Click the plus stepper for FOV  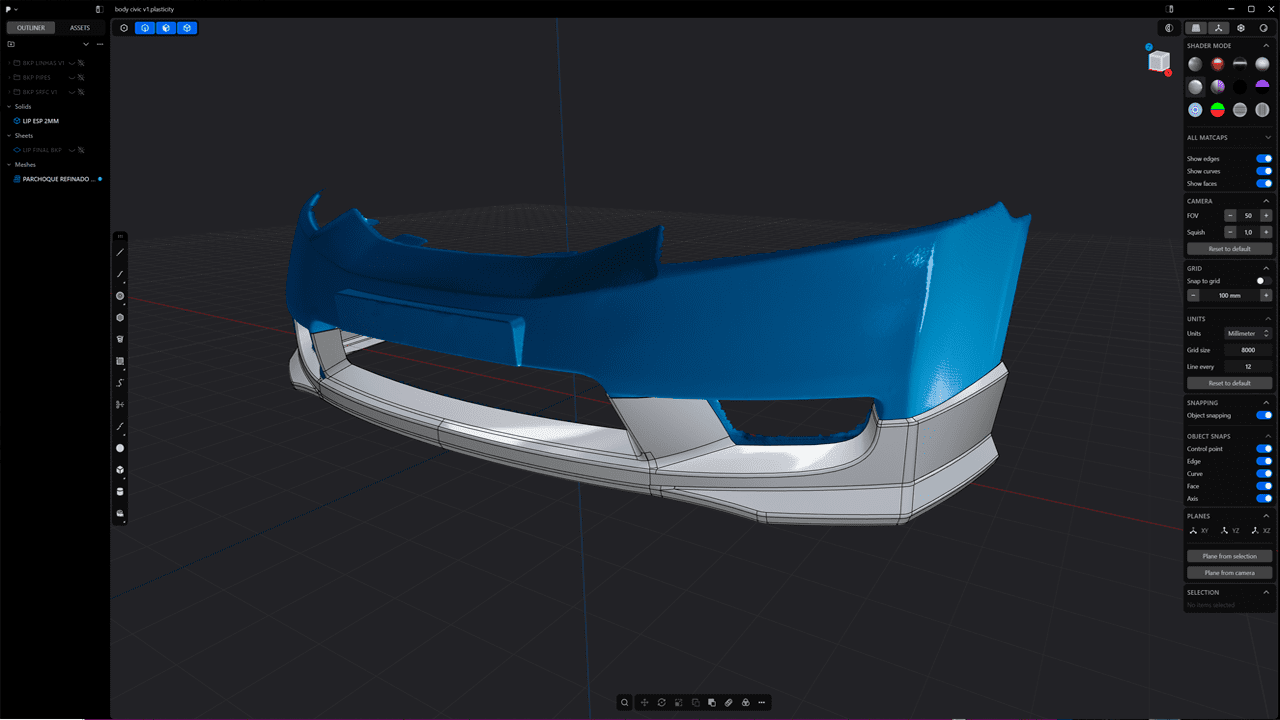pos(1266,216)
